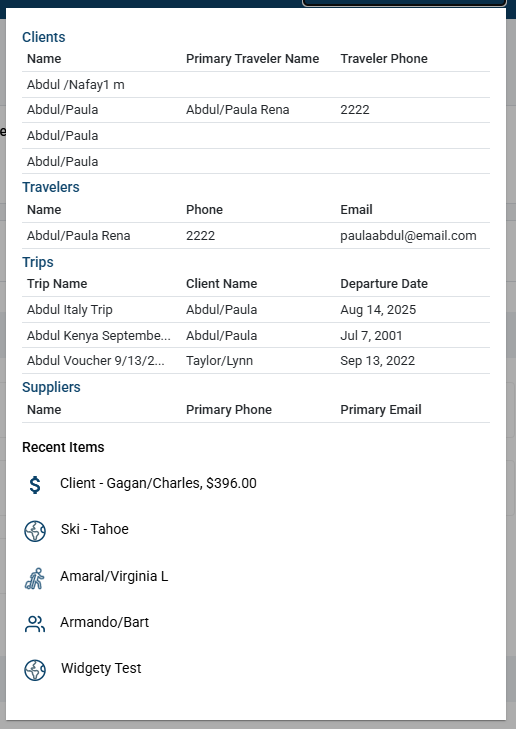Open recent item Client - Gagan/Charles, $396.00
Viewport: 516px width, 729px height.
(158, 484)
